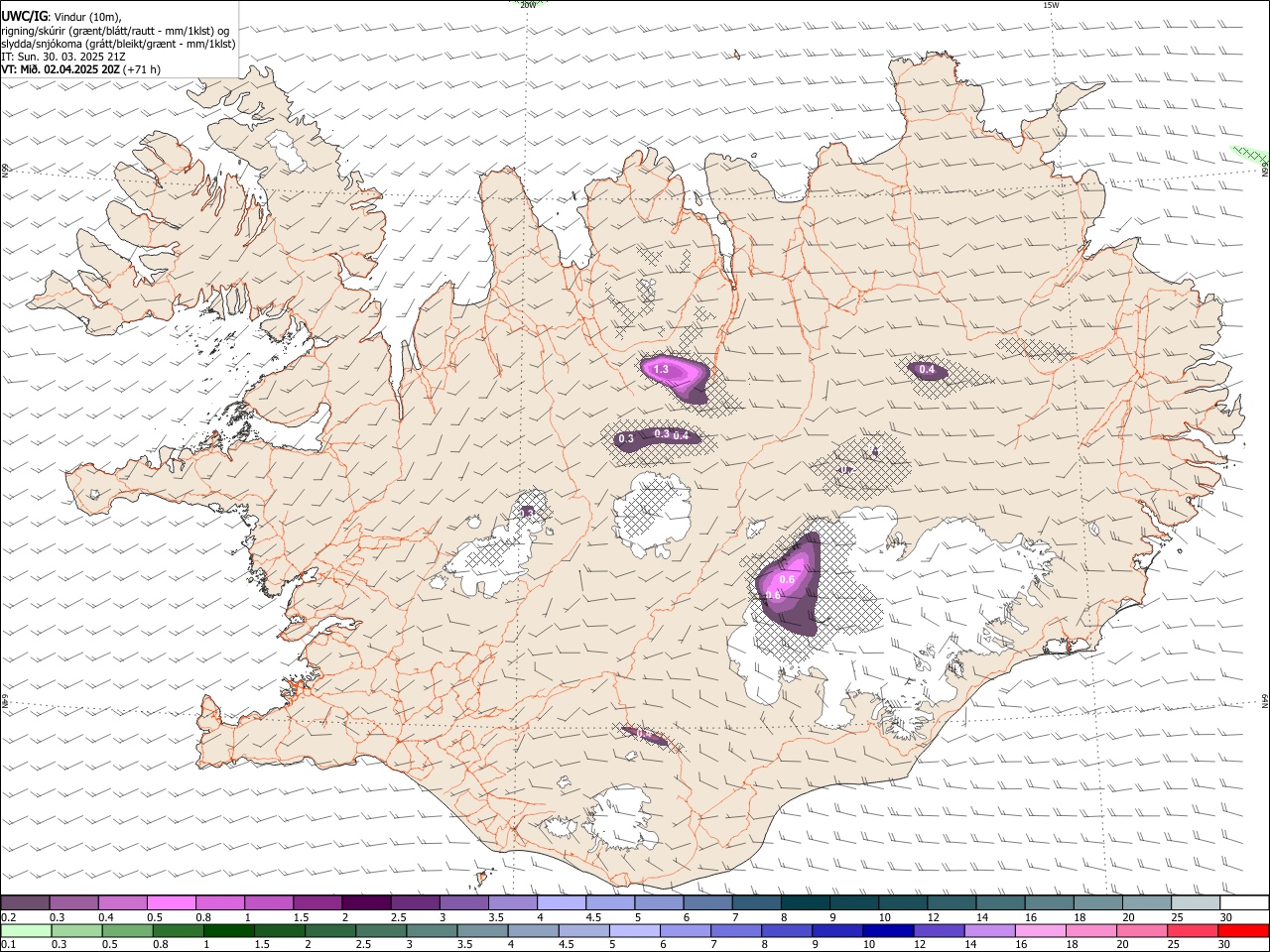
Task: Click the crimson 25–30 swatch, lower scale
Action: pos(1194,930)
